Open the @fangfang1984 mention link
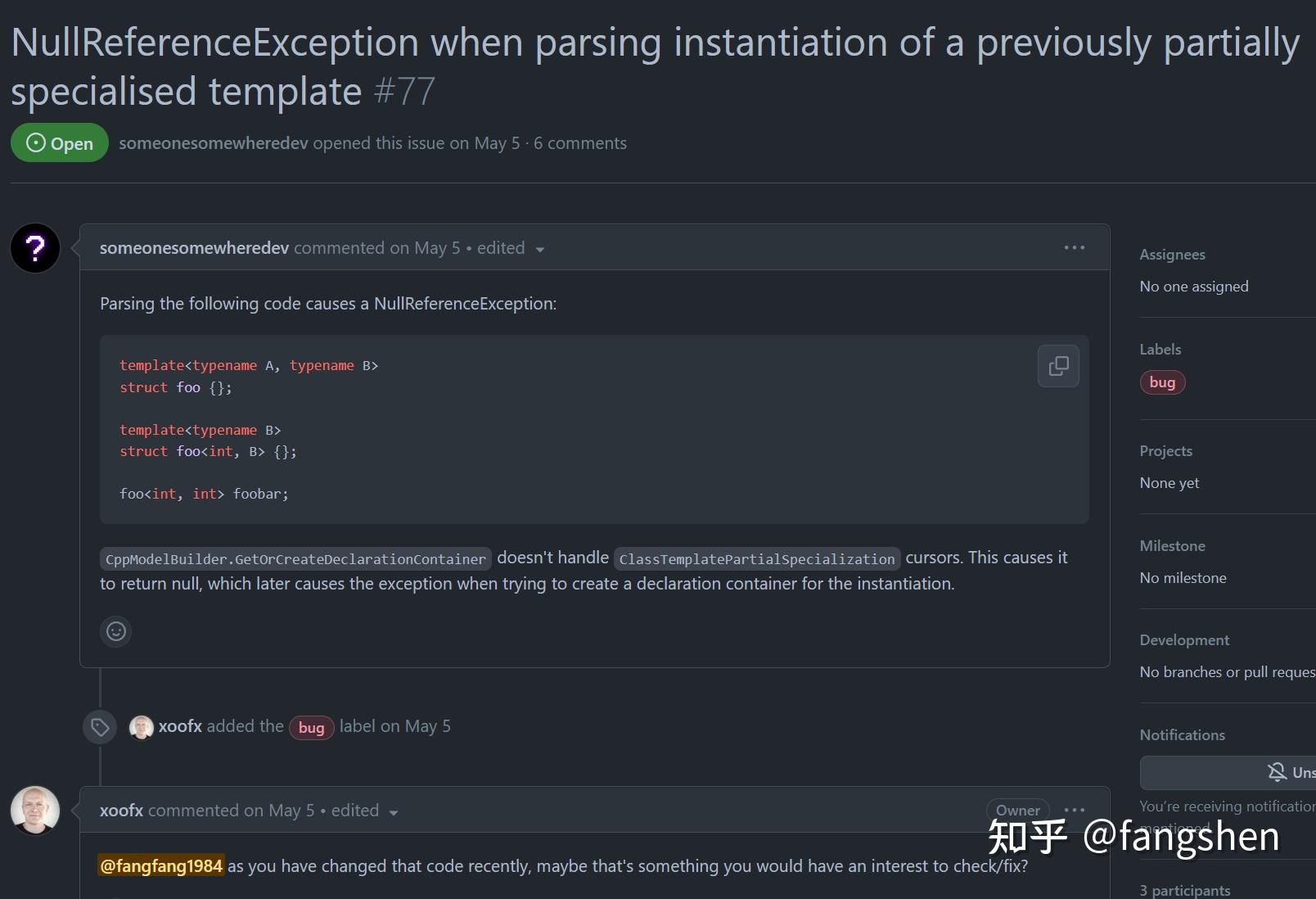Viewport: 1316px width, 899px height. pyautogui.click(x=160, y=865)
